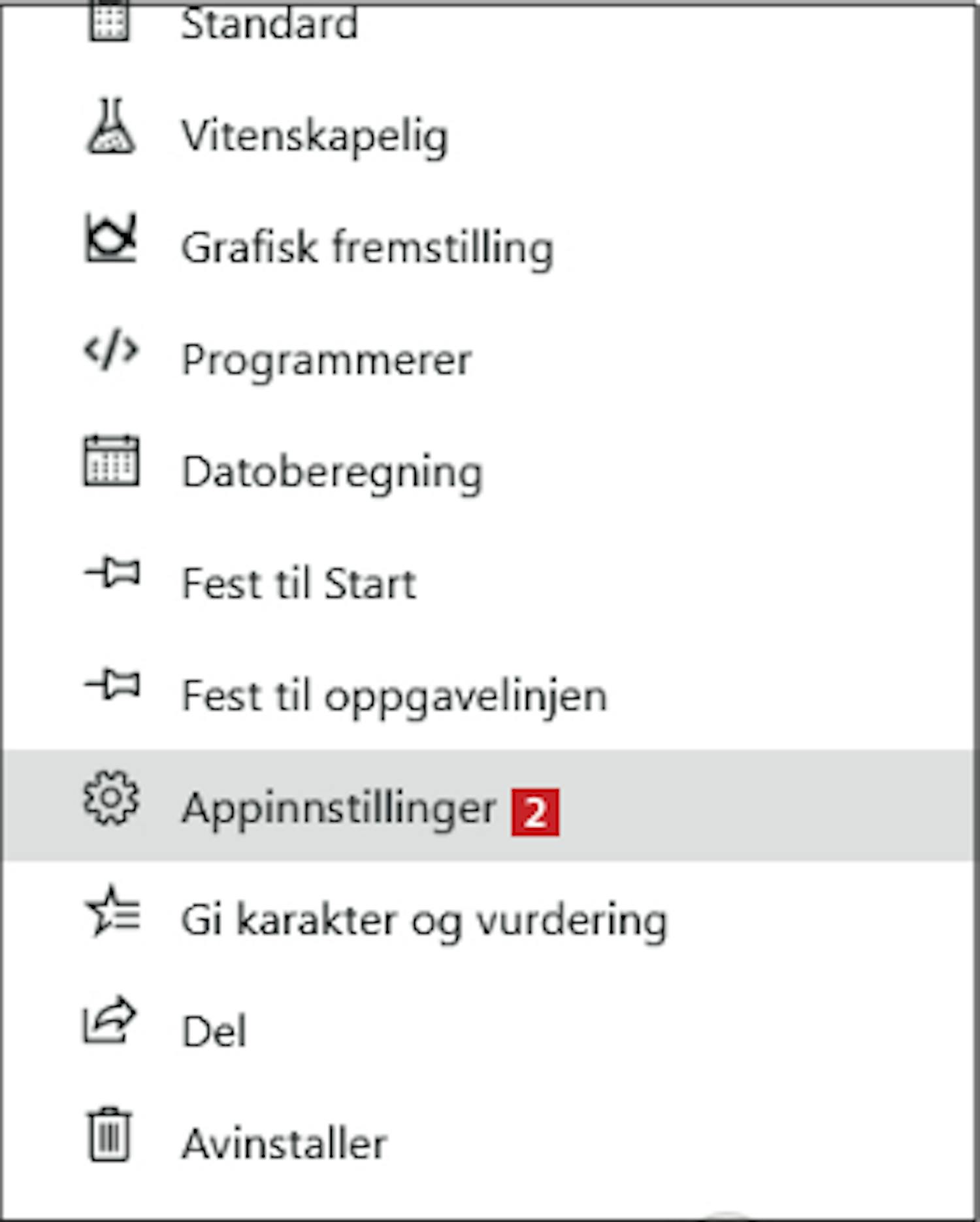Screen dimensions: 980x1222
Task: Click the Grafisk fremstilling graph icon
Action: [x=111, y=238]
